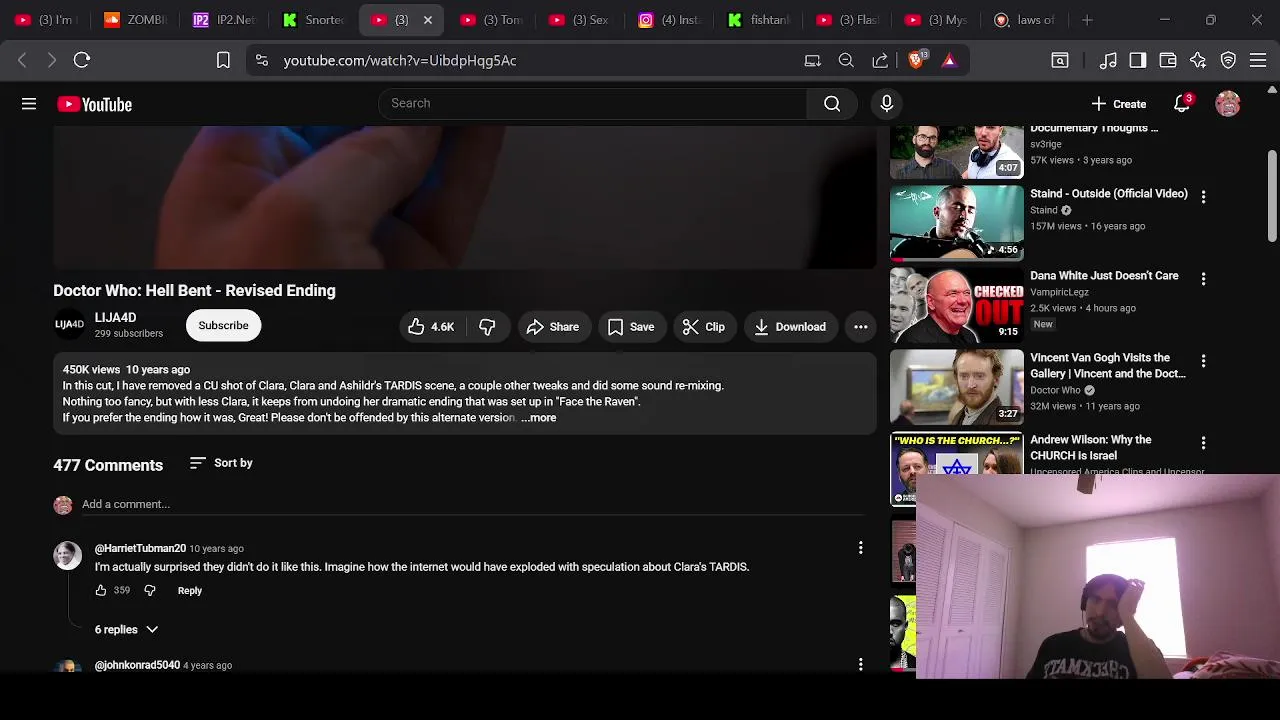The width and height of the screenshot is (1280, 720).
Task: Share this page via address bar icon
Action: 880,60
